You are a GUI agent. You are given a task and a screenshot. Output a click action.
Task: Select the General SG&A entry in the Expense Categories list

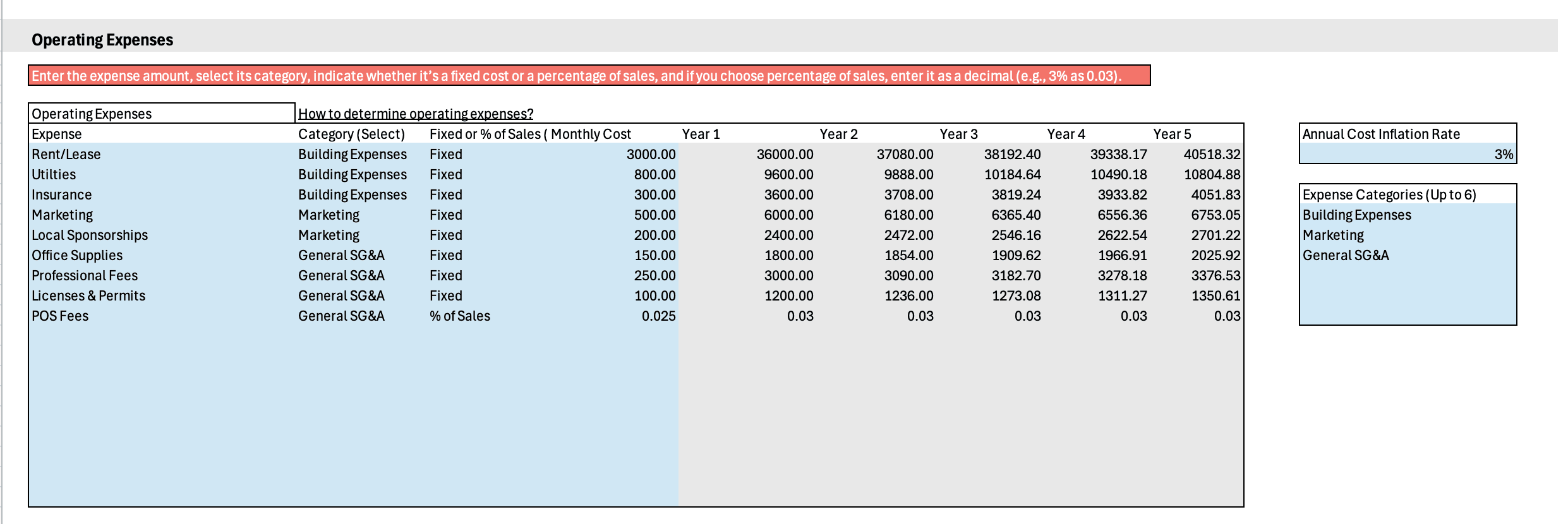click(1346, 255)
